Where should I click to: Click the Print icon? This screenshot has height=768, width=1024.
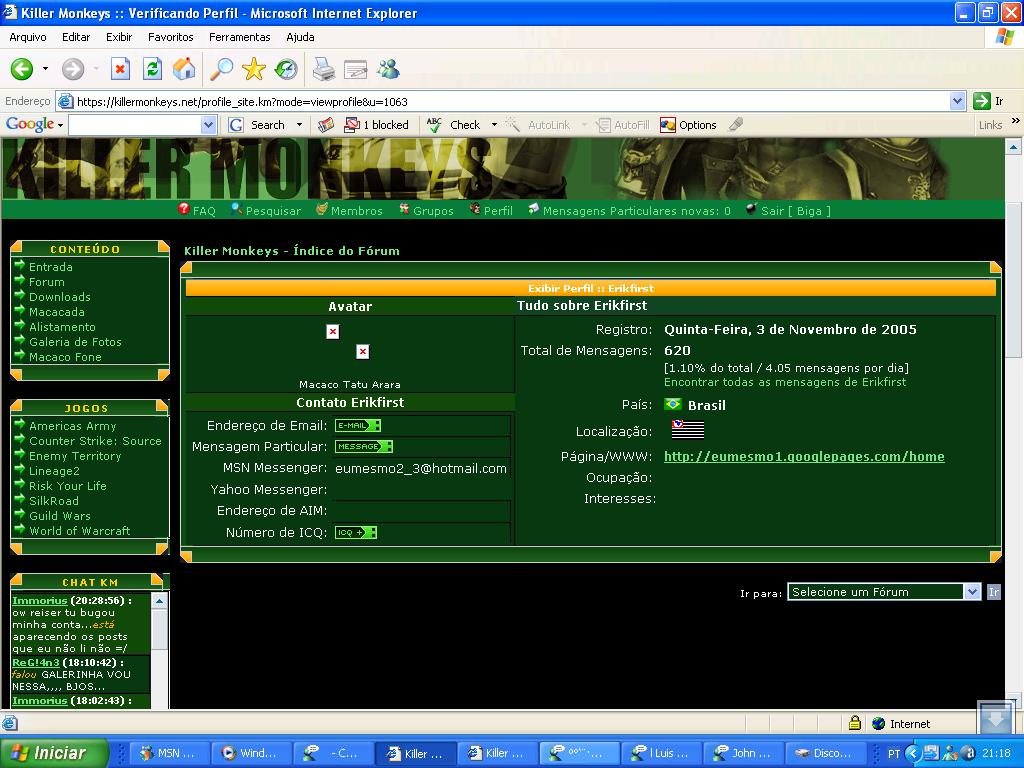pos(323,69)
